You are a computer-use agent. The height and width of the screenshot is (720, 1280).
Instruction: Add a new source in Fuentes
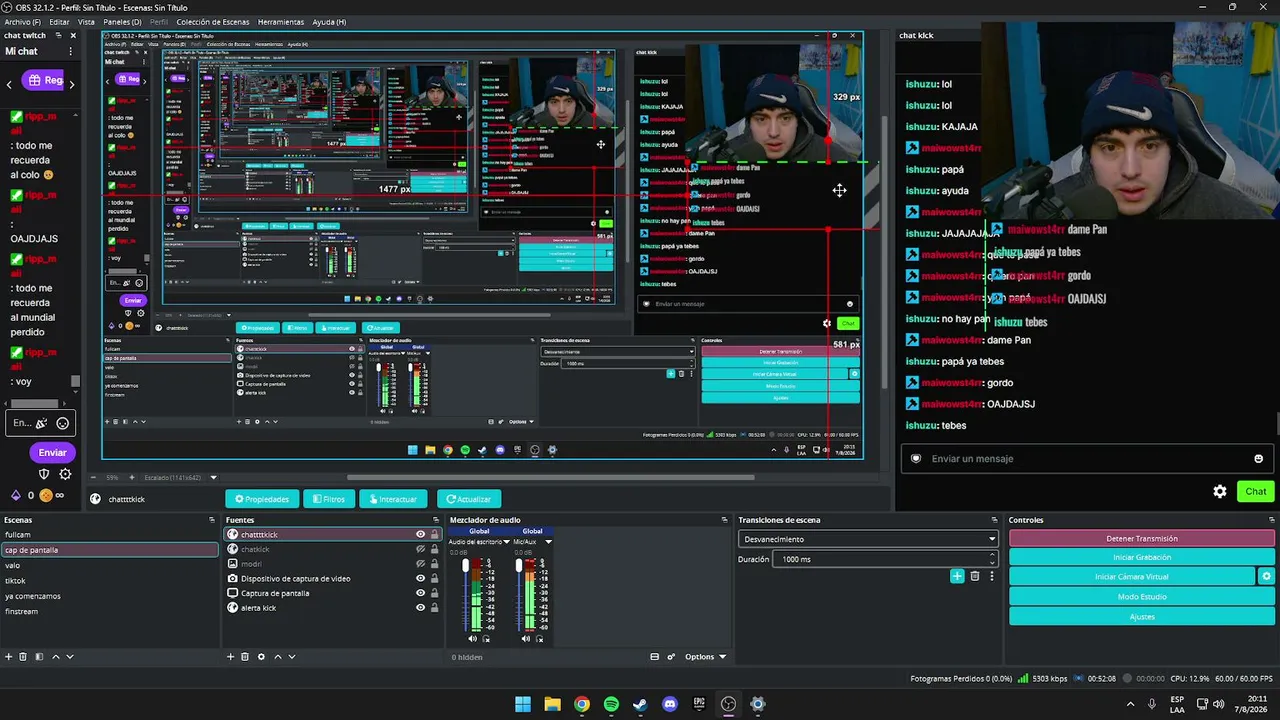pos(231,657)
